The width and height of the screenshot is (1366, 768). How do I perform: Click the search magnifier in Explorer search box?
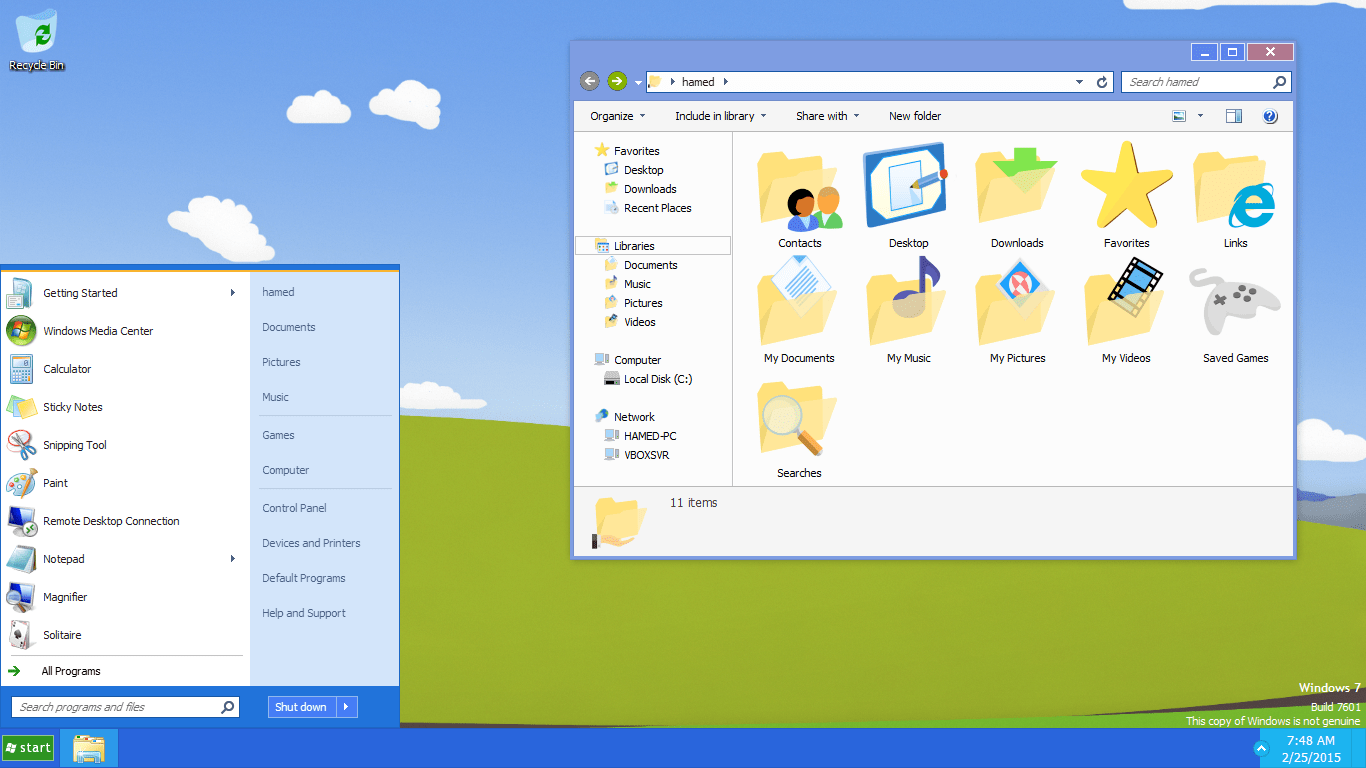[x=1279, y=82]
